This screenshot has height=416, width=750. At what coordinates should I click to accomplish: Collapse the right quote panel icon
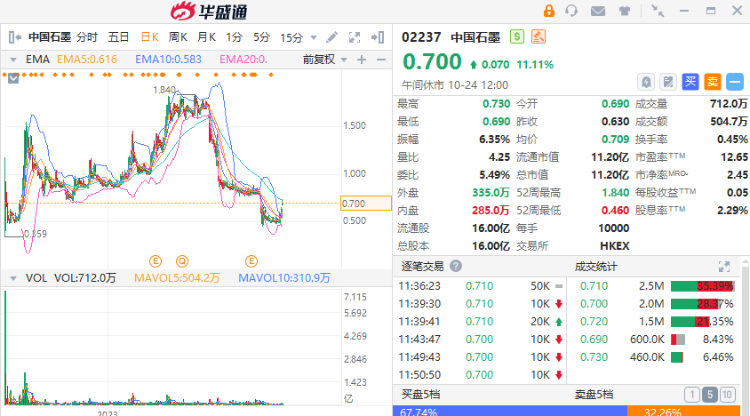(x=377, y=37)
